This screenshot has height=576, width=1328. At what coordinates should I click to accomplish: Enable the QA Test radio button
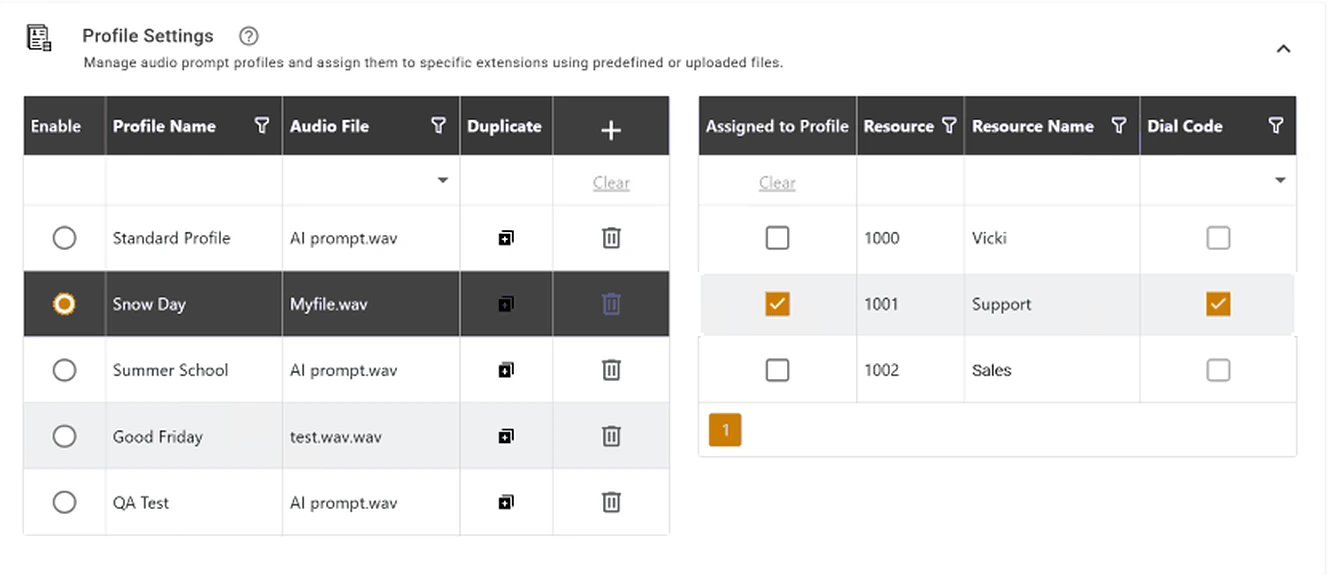[x=64, y=502]
